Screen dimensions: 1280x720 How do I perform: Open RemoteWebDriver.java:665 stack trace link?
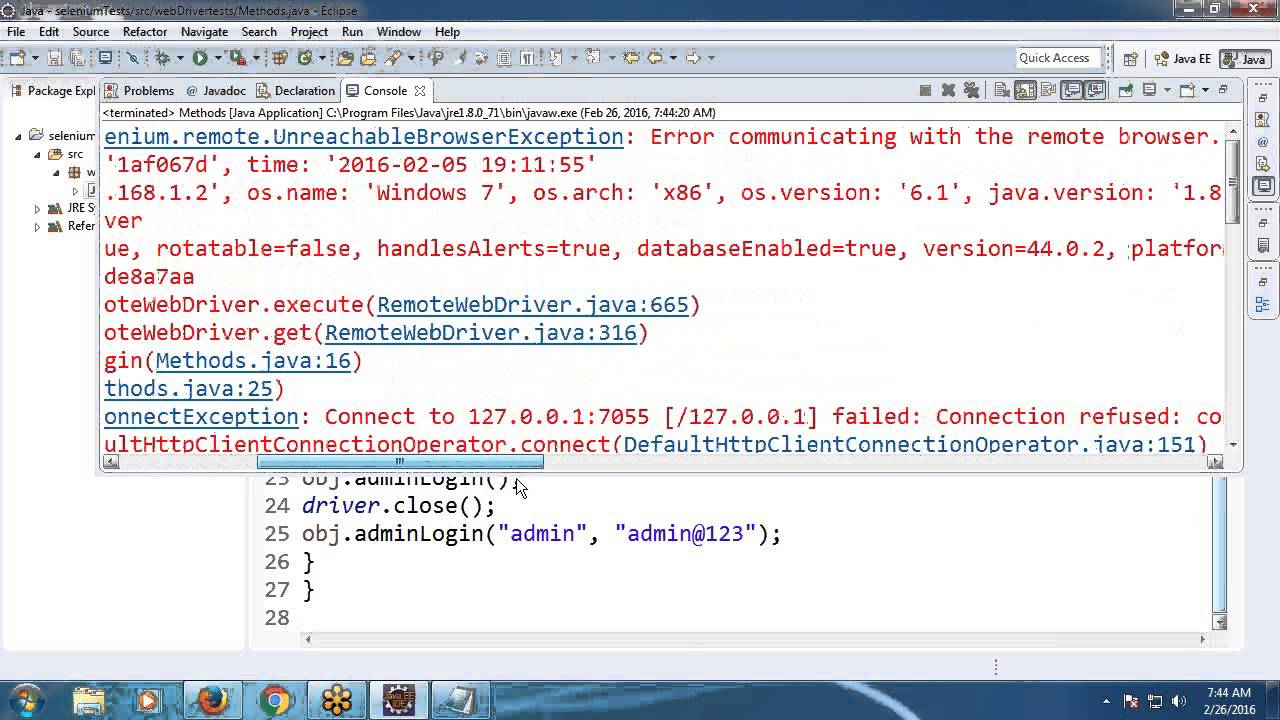[x=532, y=305]
